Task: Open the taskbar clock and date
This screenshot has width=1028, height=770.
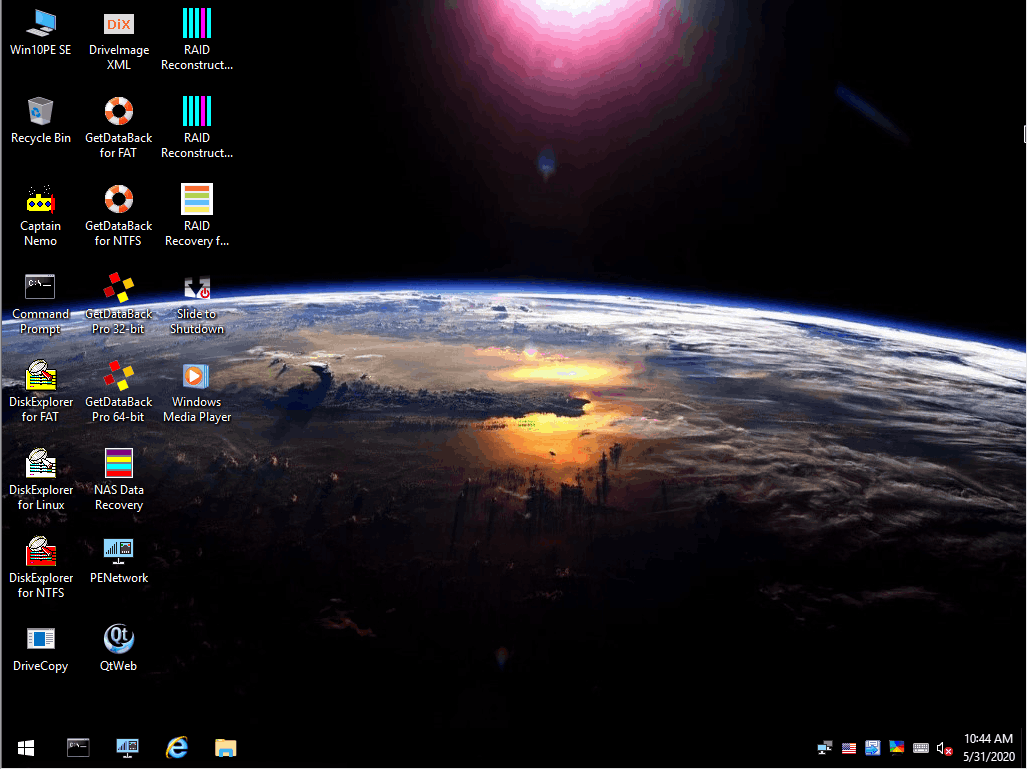Action: coord(988,747)
